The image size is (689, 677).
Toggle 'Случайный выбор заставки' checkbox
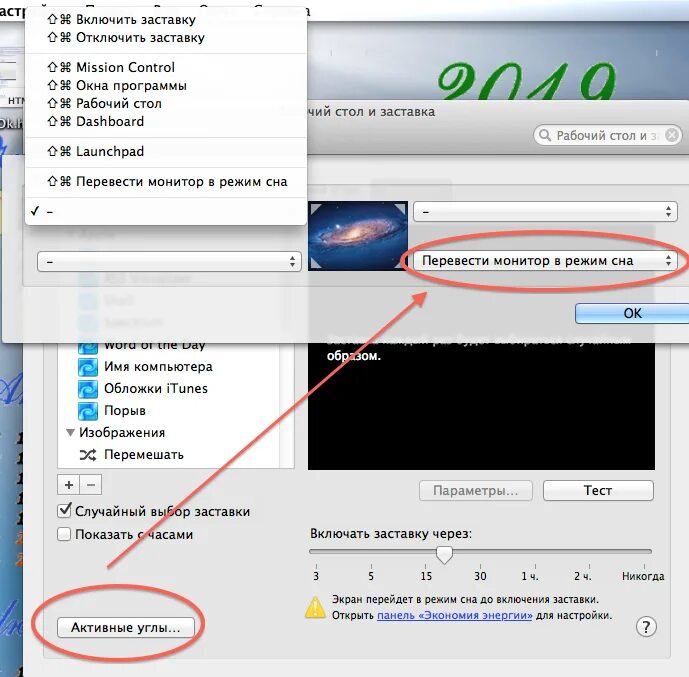coord(64,510)
